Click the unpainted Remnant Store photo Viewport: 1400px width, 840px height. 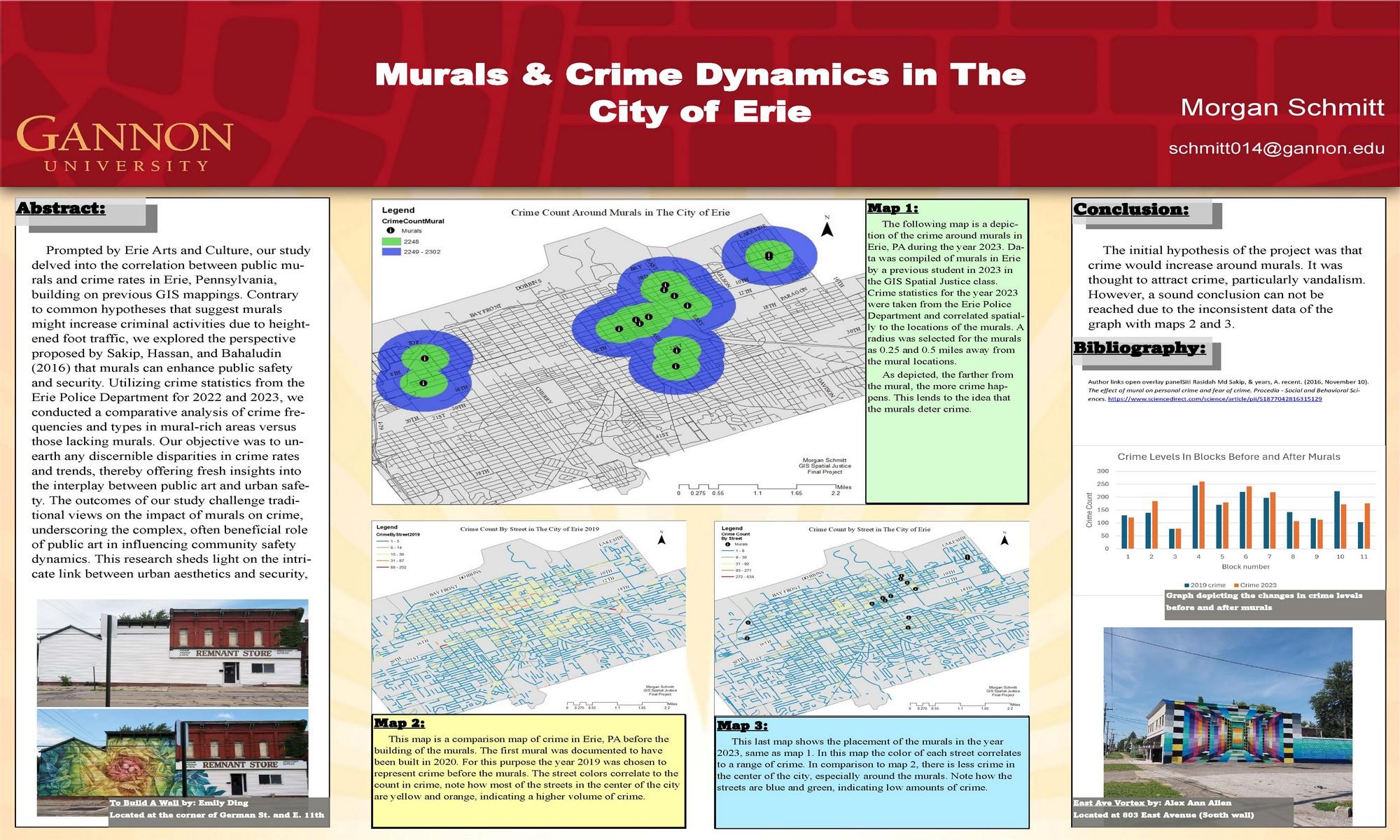pyautogui.click(x=172, y=652)
